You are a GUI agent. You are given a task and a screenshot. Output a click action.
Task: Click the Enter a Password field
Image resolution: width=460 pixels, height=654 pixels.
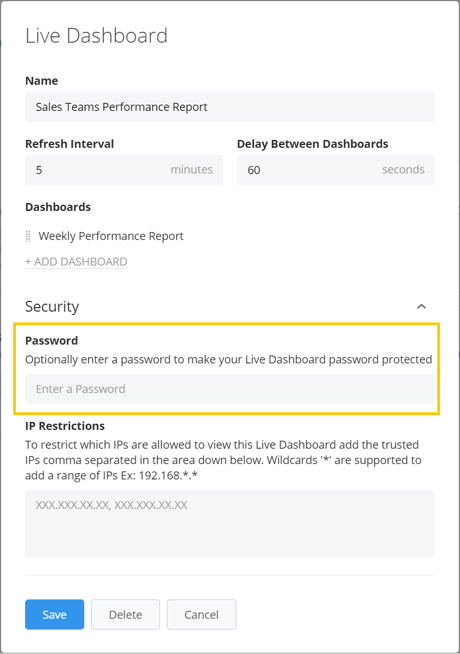click(x=230, y=389)
